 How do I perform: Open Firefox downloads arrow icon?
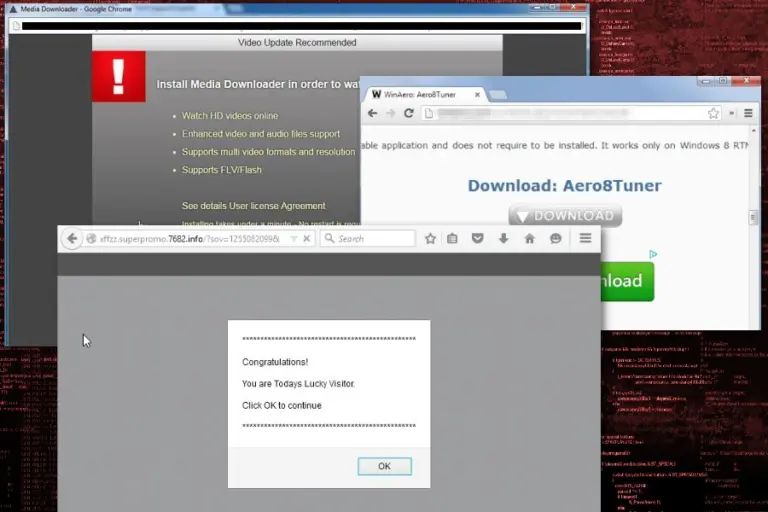[504, 239]
